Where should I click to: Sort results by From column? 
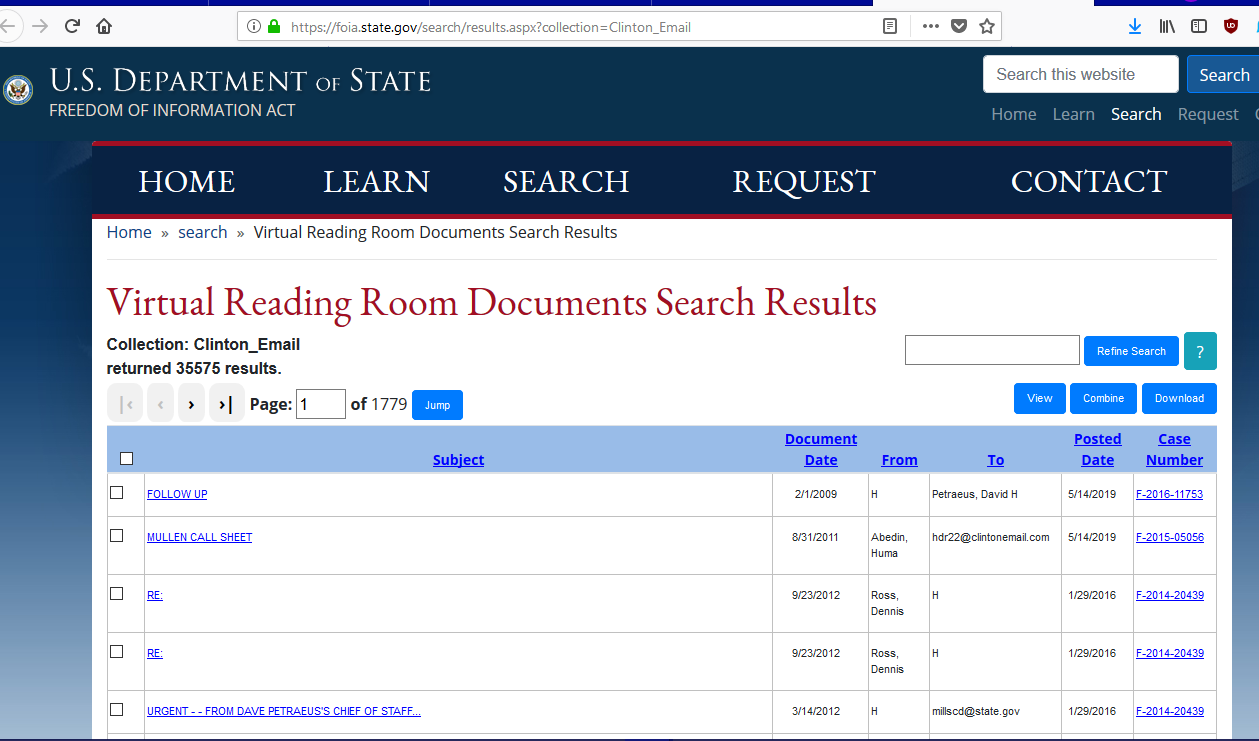pyautogui.click(x=899, y=460)
